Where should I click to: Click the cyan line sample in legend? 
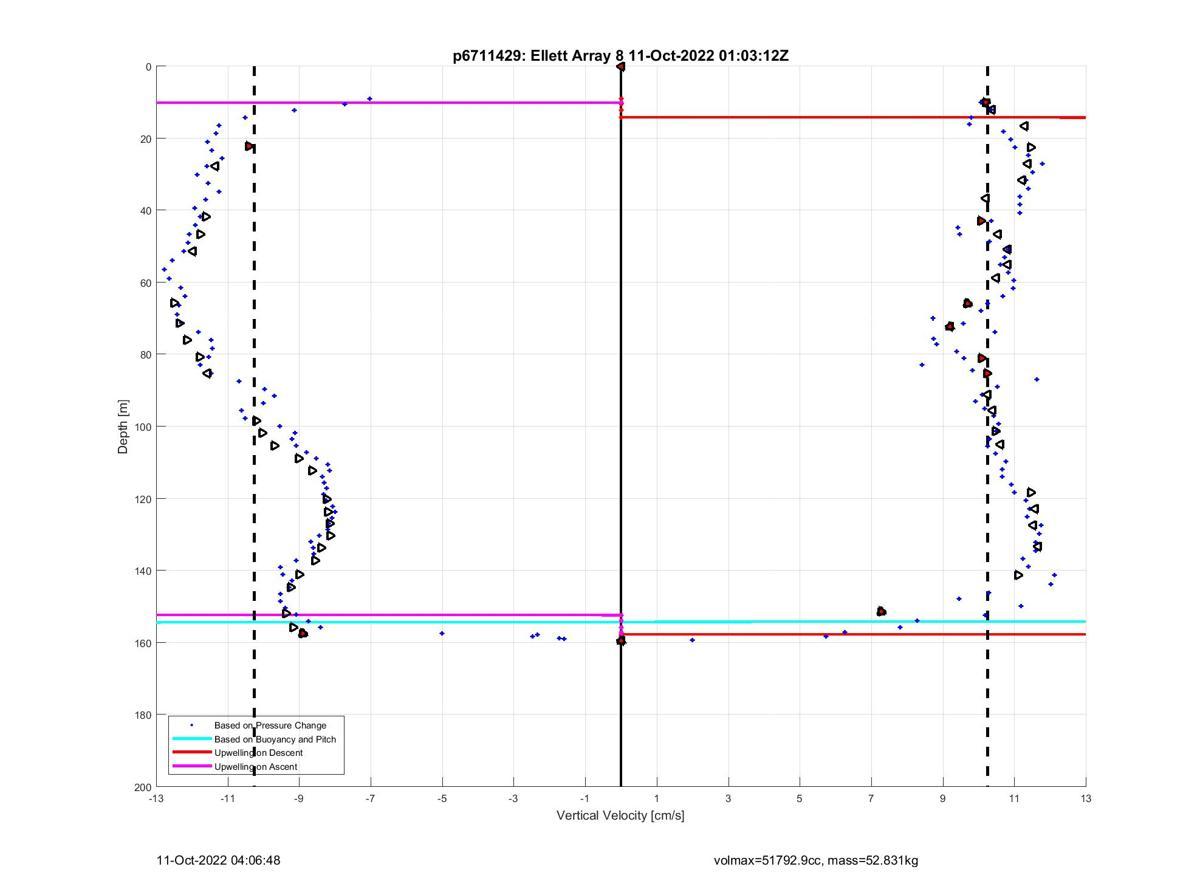click(191, 739)
